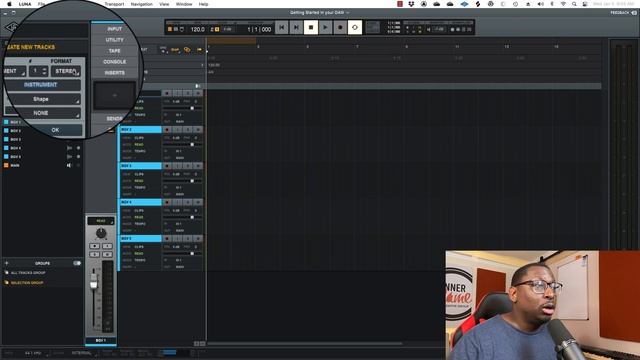Click the CONSOLE section label
Screen dimensions: 640x360
(x=115, y=62)
